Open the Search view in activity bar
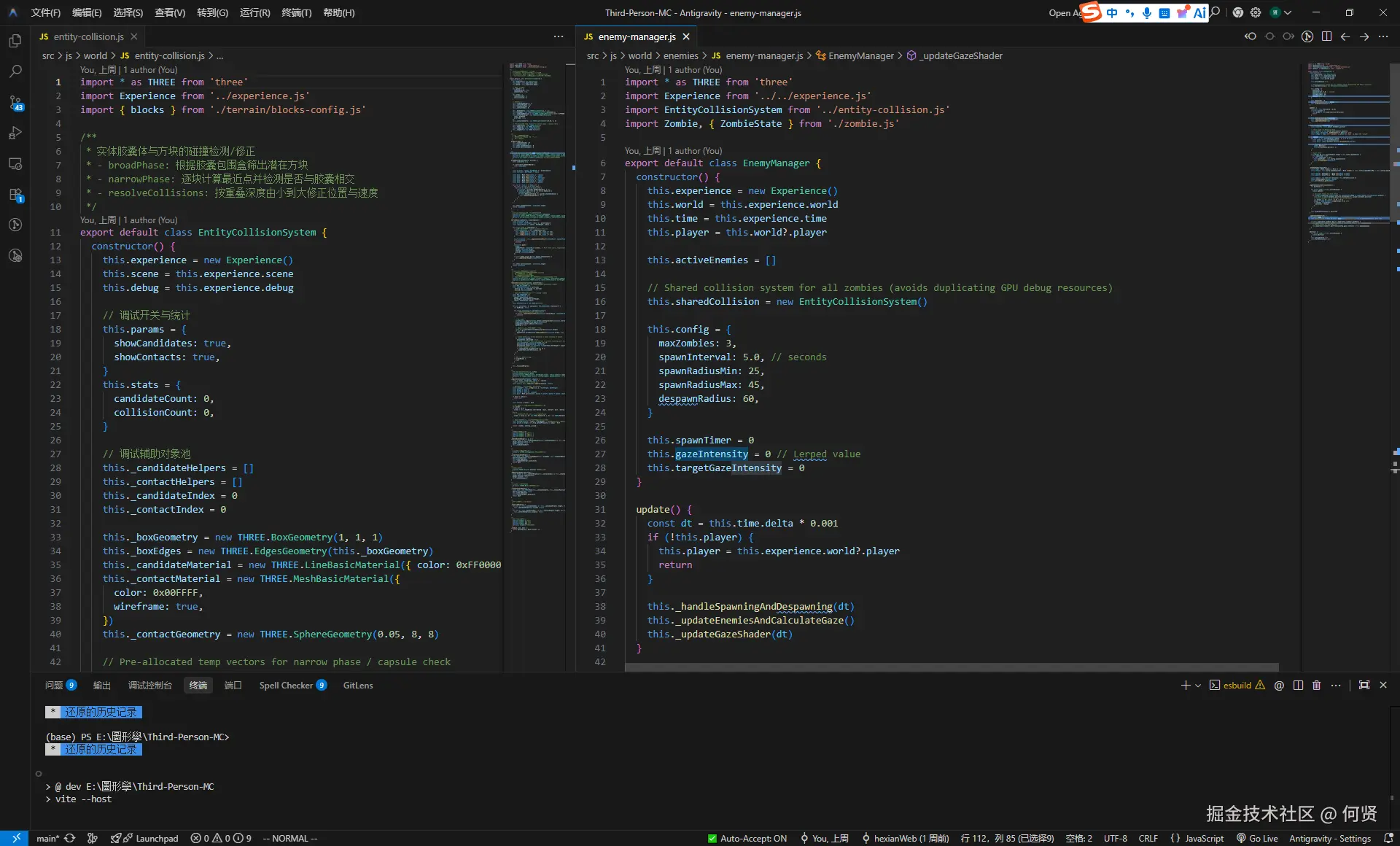This screenshot has height=846, width=1400. pos(15,71)
